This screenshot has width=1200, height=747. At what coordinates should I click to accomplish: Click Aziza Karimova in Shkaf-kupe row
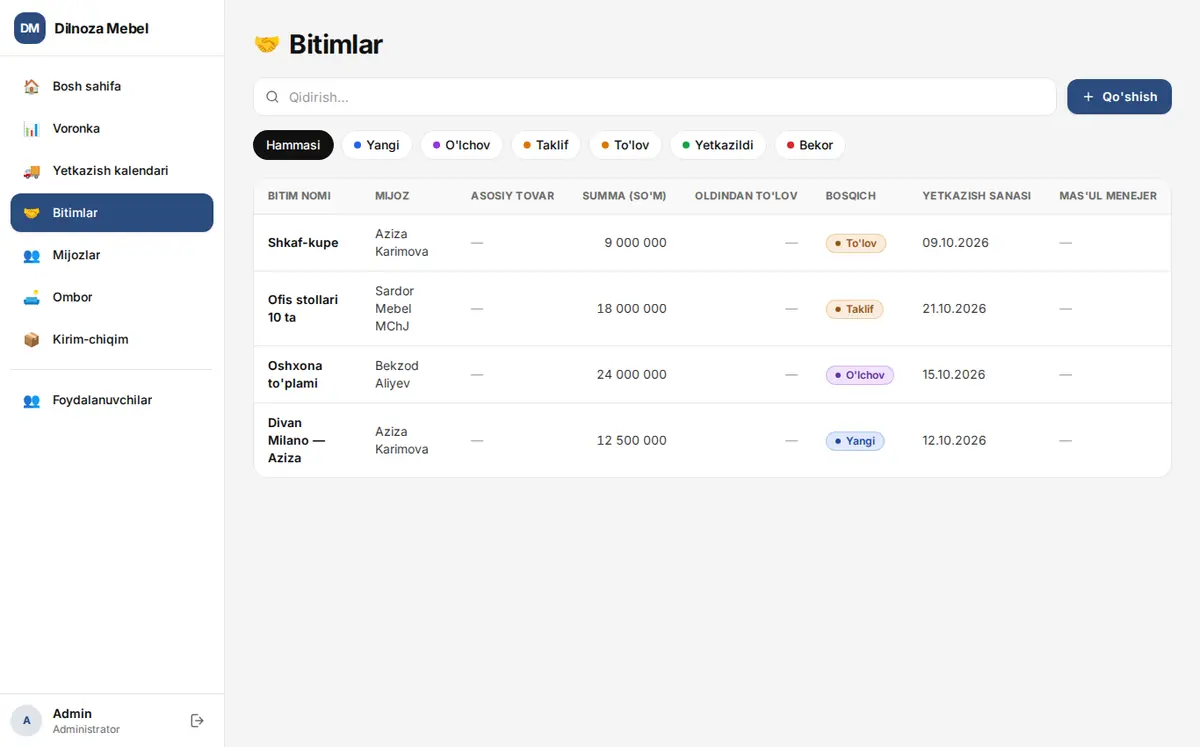coord(402,243)
